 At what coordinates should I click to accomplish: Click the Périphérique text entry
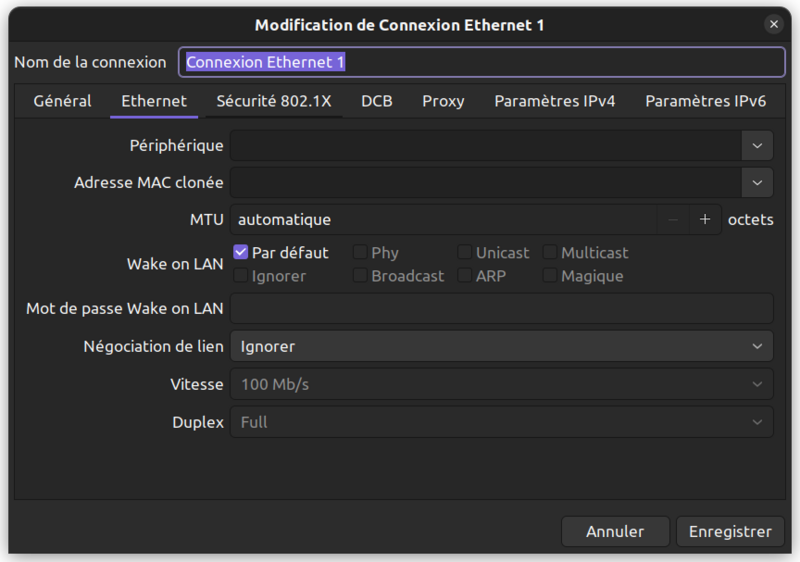pos(485,146)
